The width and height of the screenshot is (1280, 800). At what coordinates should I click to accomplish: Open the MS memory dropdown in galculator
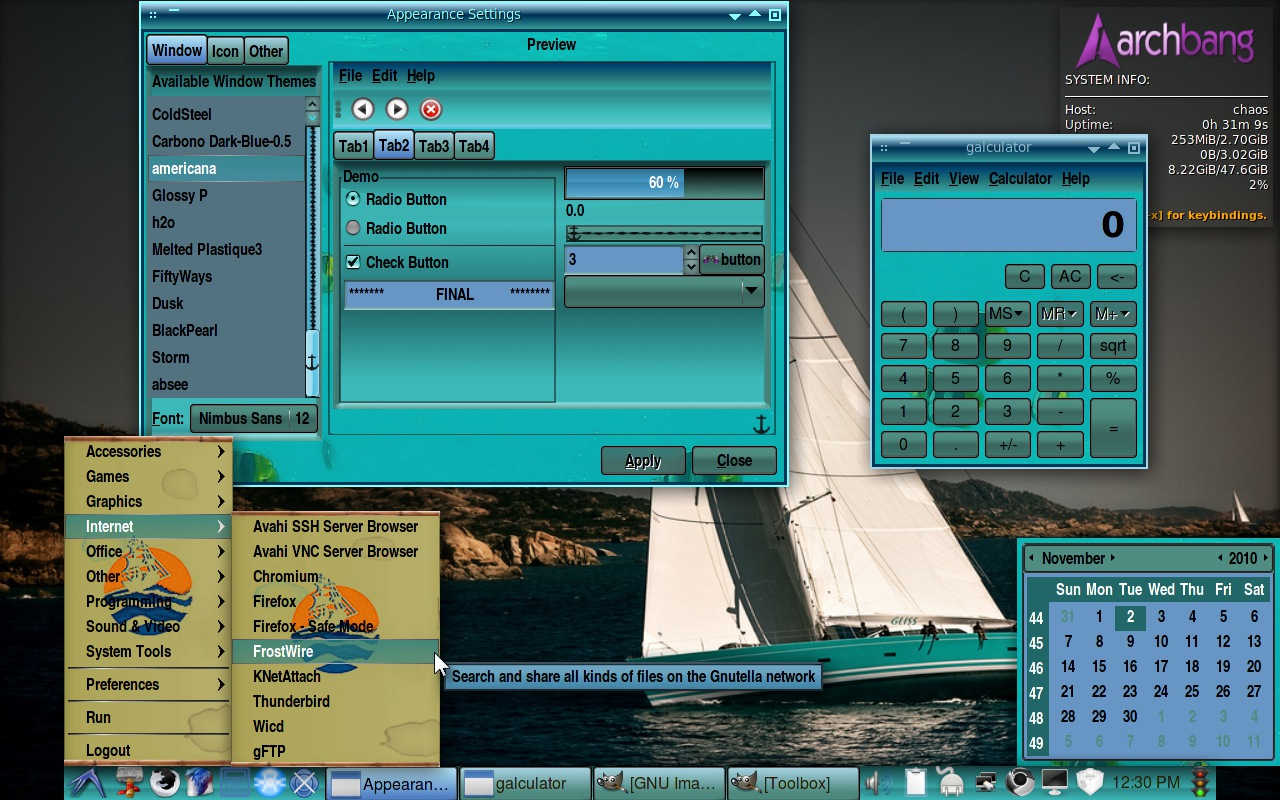[x=1007, y=314]
